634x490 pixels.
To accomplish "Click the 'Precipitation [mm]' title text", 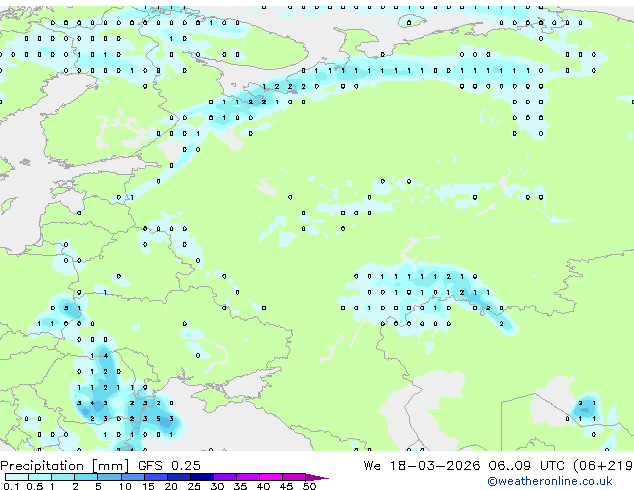I will (65, 466).
